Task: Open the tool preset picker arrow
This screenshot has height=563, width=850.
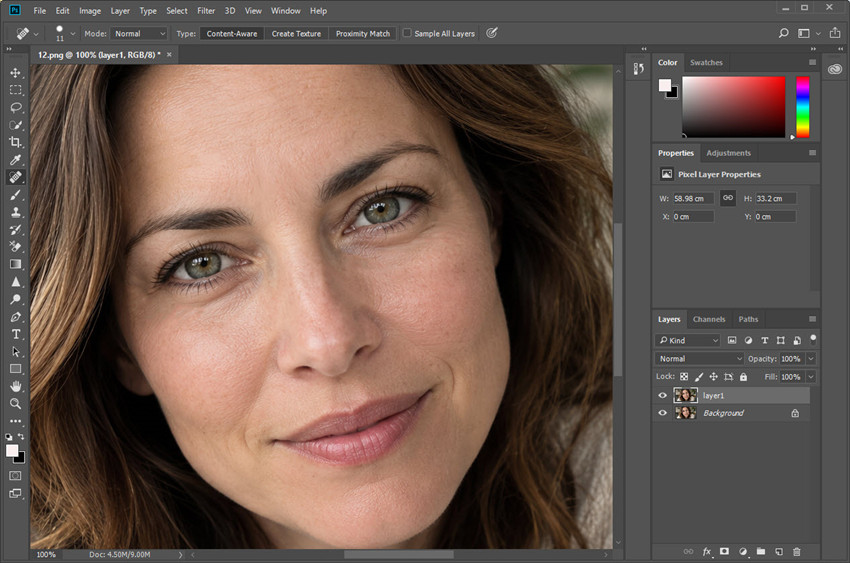Action: coord(36,34)
